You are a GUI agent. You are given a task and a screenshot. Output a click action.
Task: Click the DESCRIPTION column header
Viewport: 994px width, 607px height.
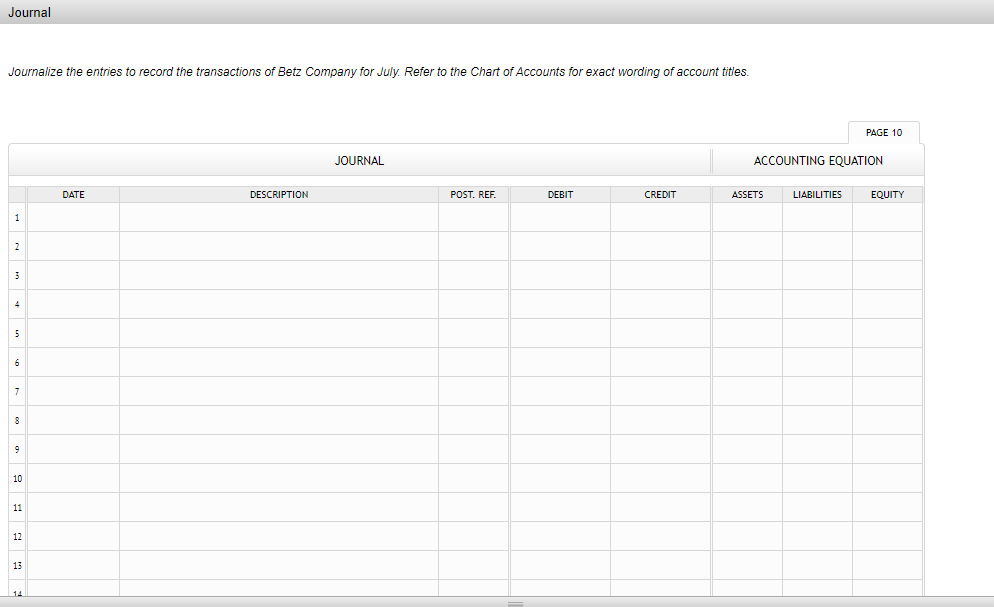pyautogui.click(x=278, y=194)
